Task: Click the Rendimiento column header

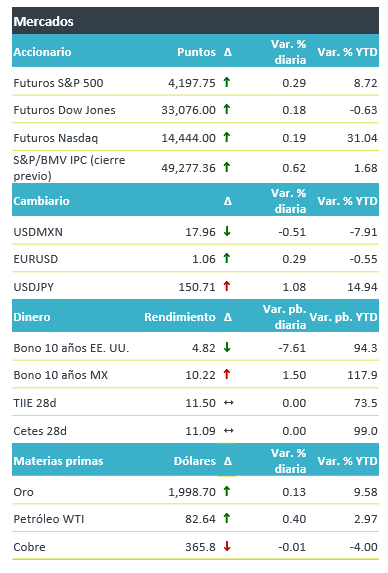Action: 180,317
